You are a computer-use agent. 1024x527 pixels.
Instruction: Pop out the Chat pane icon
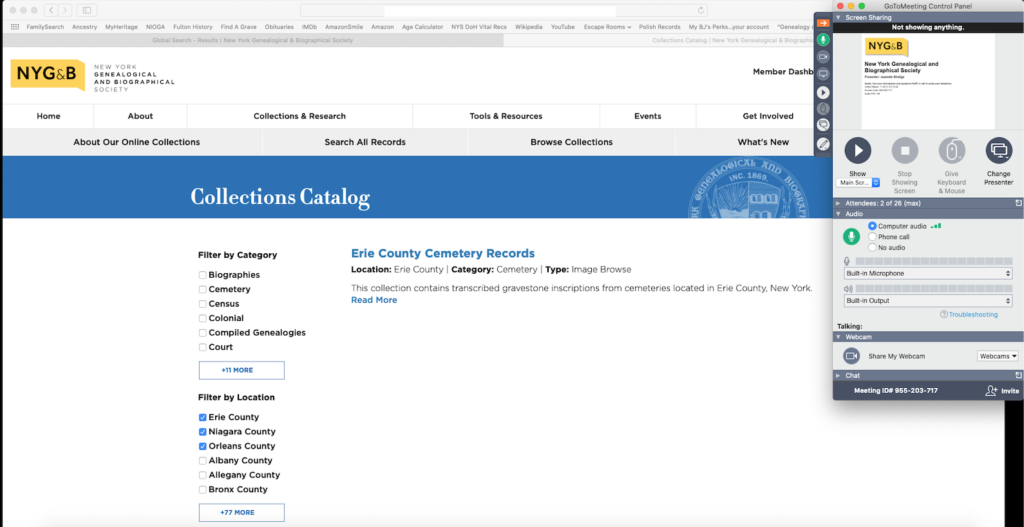point(1018,375)
